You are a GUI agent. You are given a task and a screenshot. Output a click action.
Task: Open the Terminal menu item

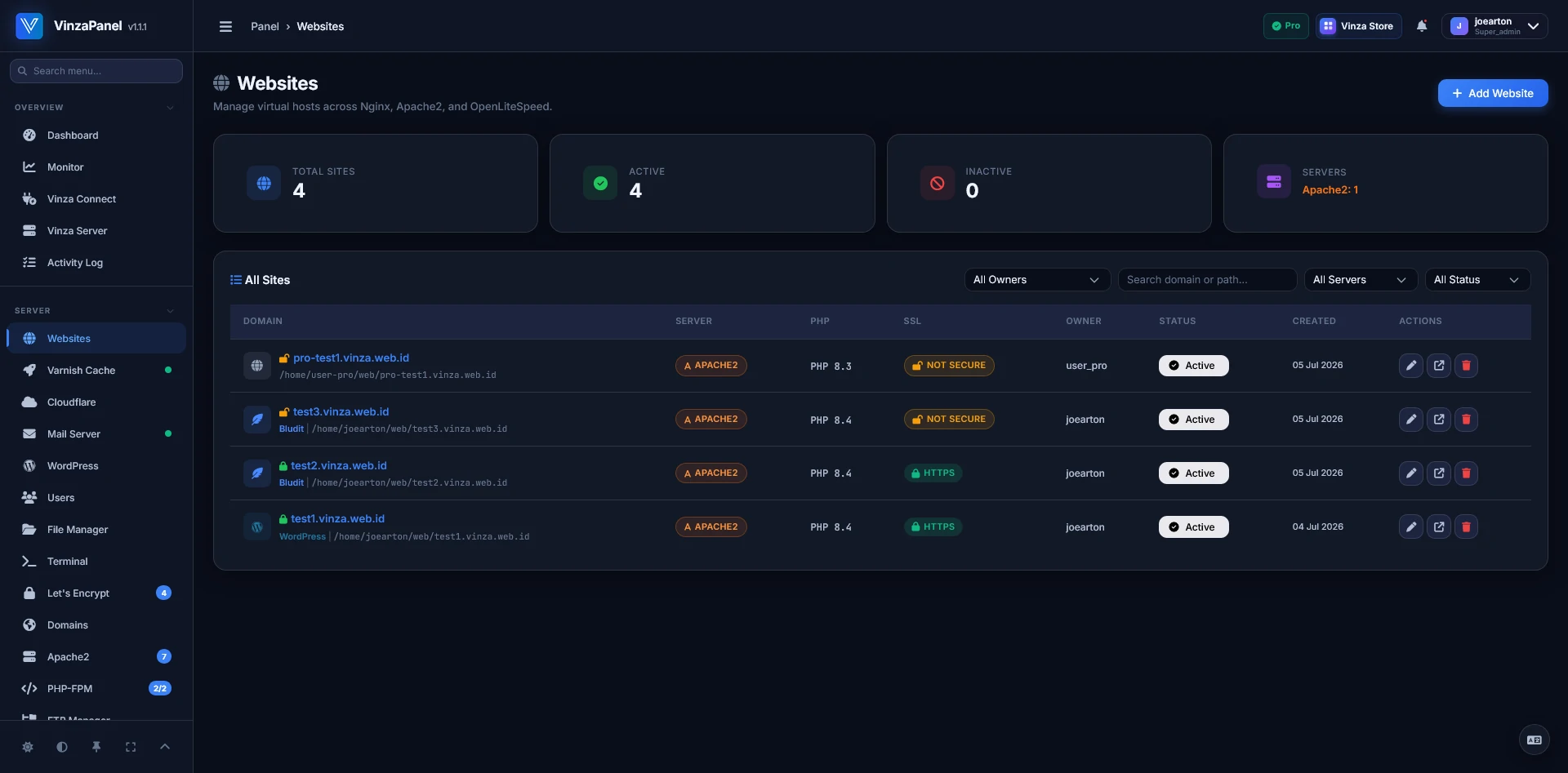pos(96,562)
